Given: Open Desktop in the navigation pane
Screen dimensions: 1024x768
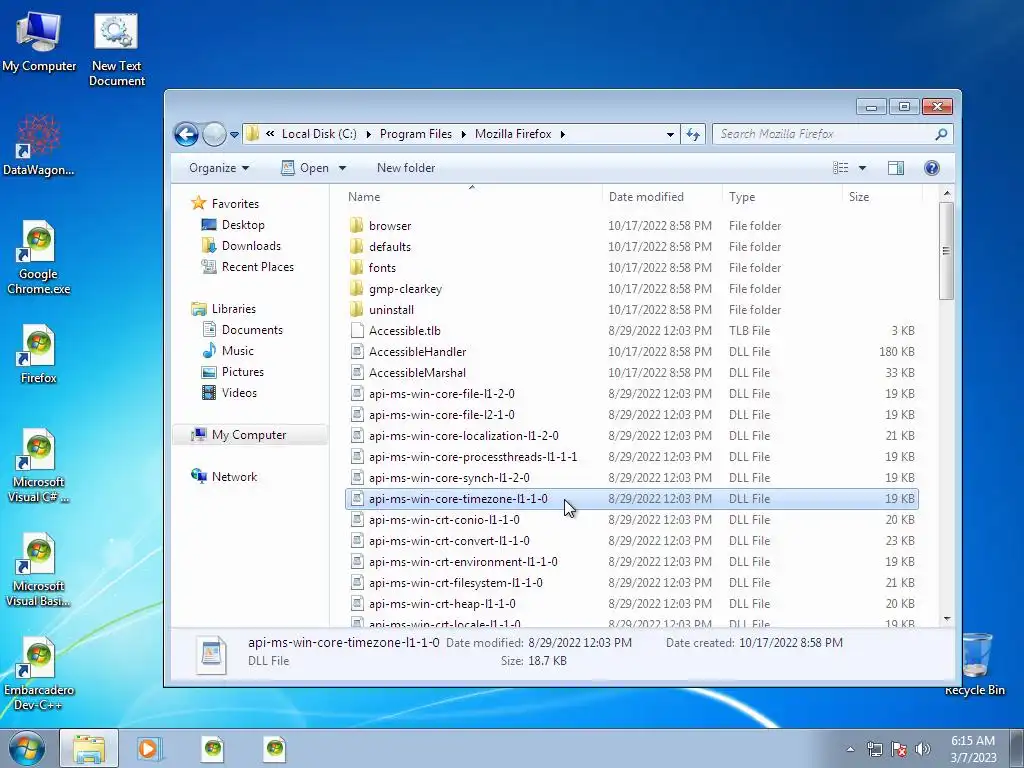Looking at the screenshot, I should [x=233, y=225].
